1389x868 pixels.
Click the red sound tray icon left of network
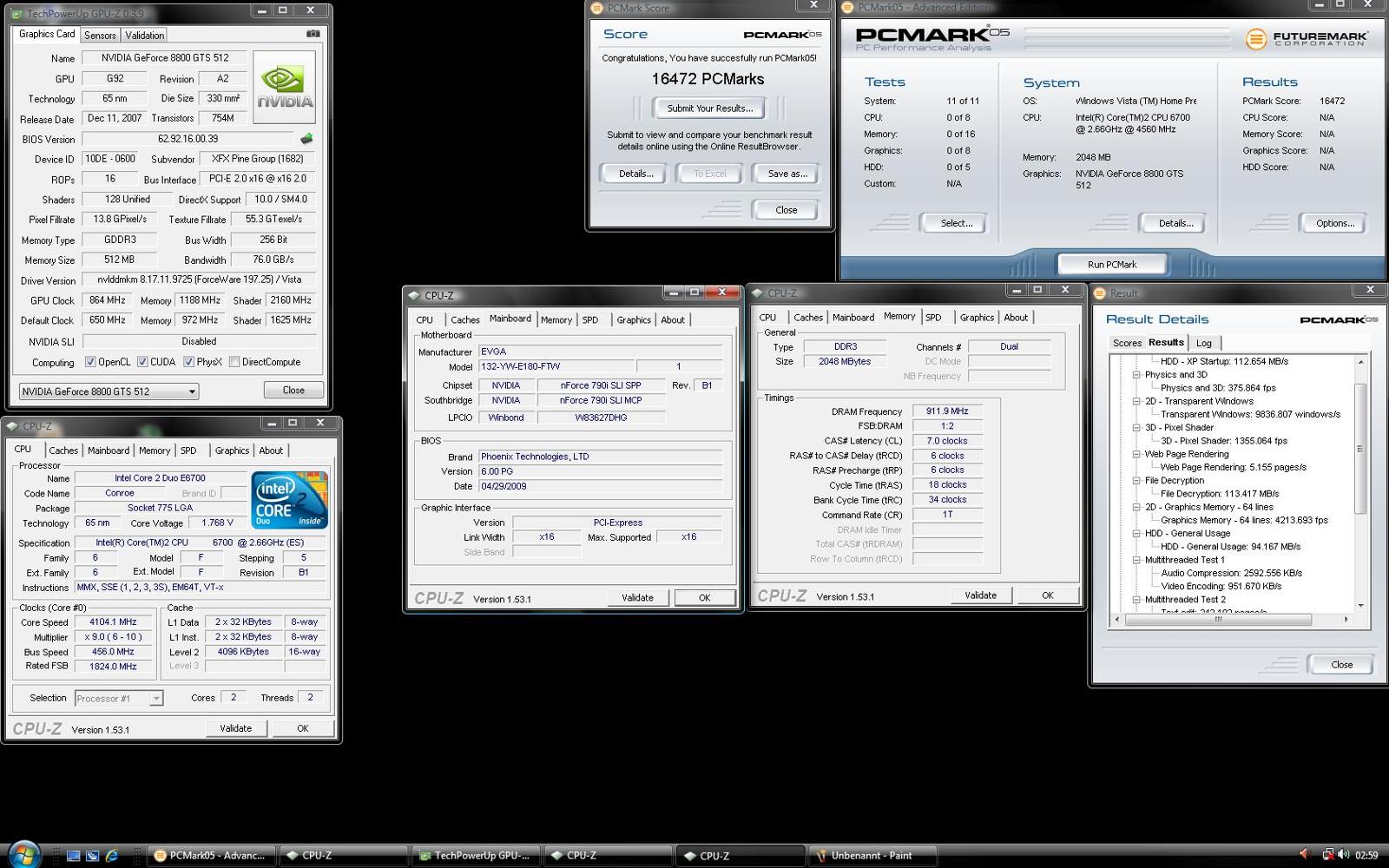[x=1304, y=855]
